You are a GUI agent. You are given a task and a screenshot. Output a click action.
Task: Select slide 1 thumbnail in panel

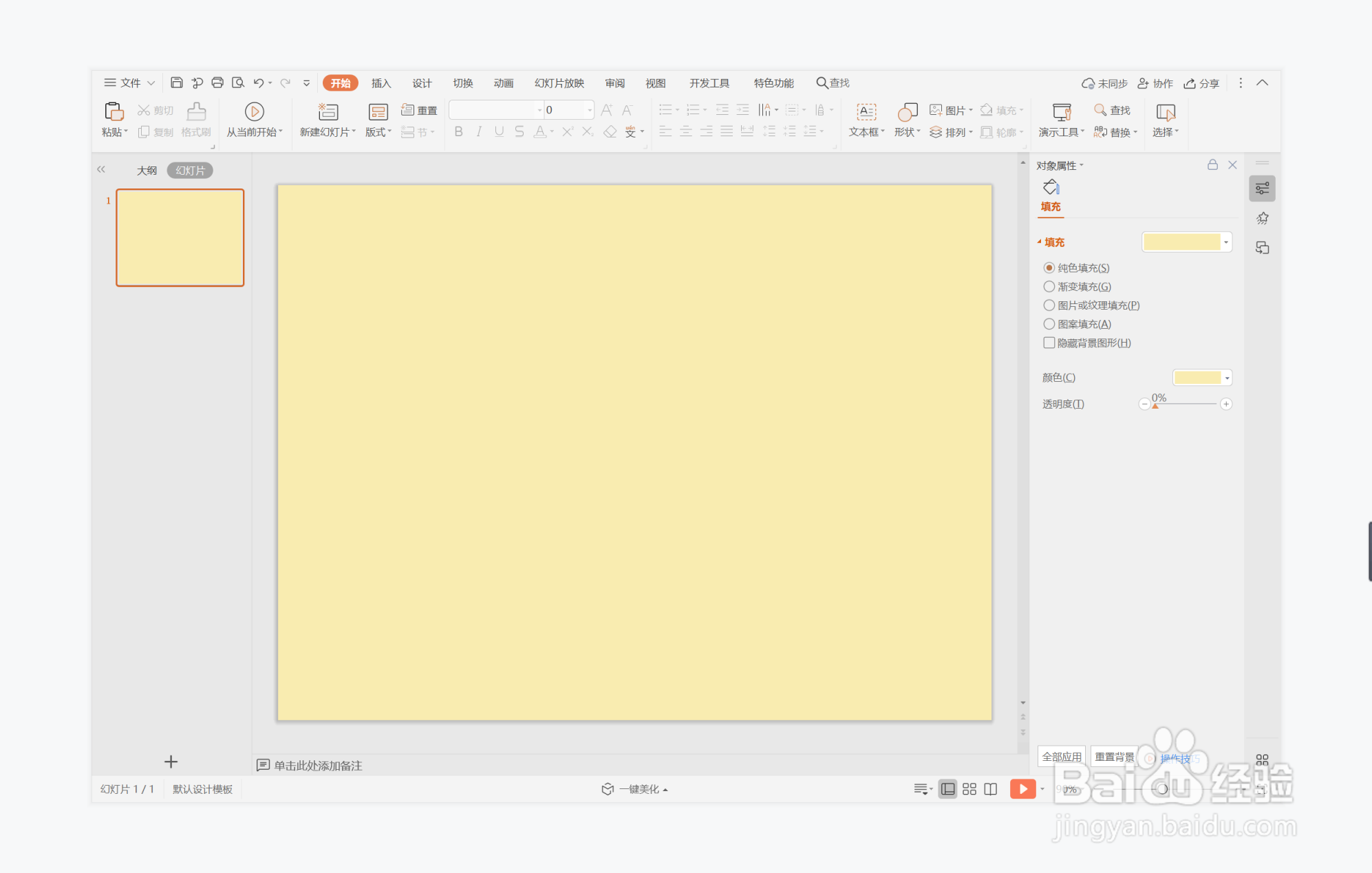tap(180, 237)
